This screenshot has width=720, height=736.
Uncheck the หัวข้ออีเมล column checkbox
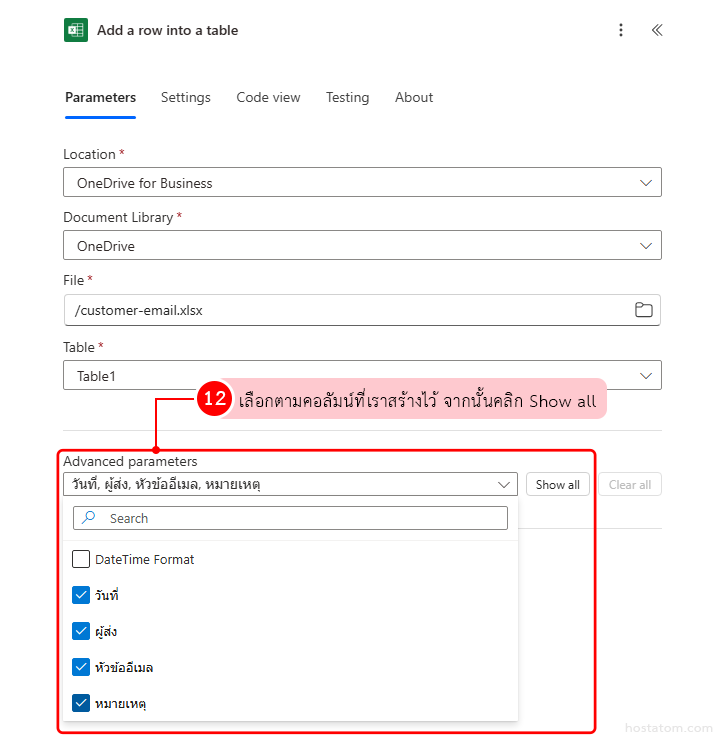(81, 667)
